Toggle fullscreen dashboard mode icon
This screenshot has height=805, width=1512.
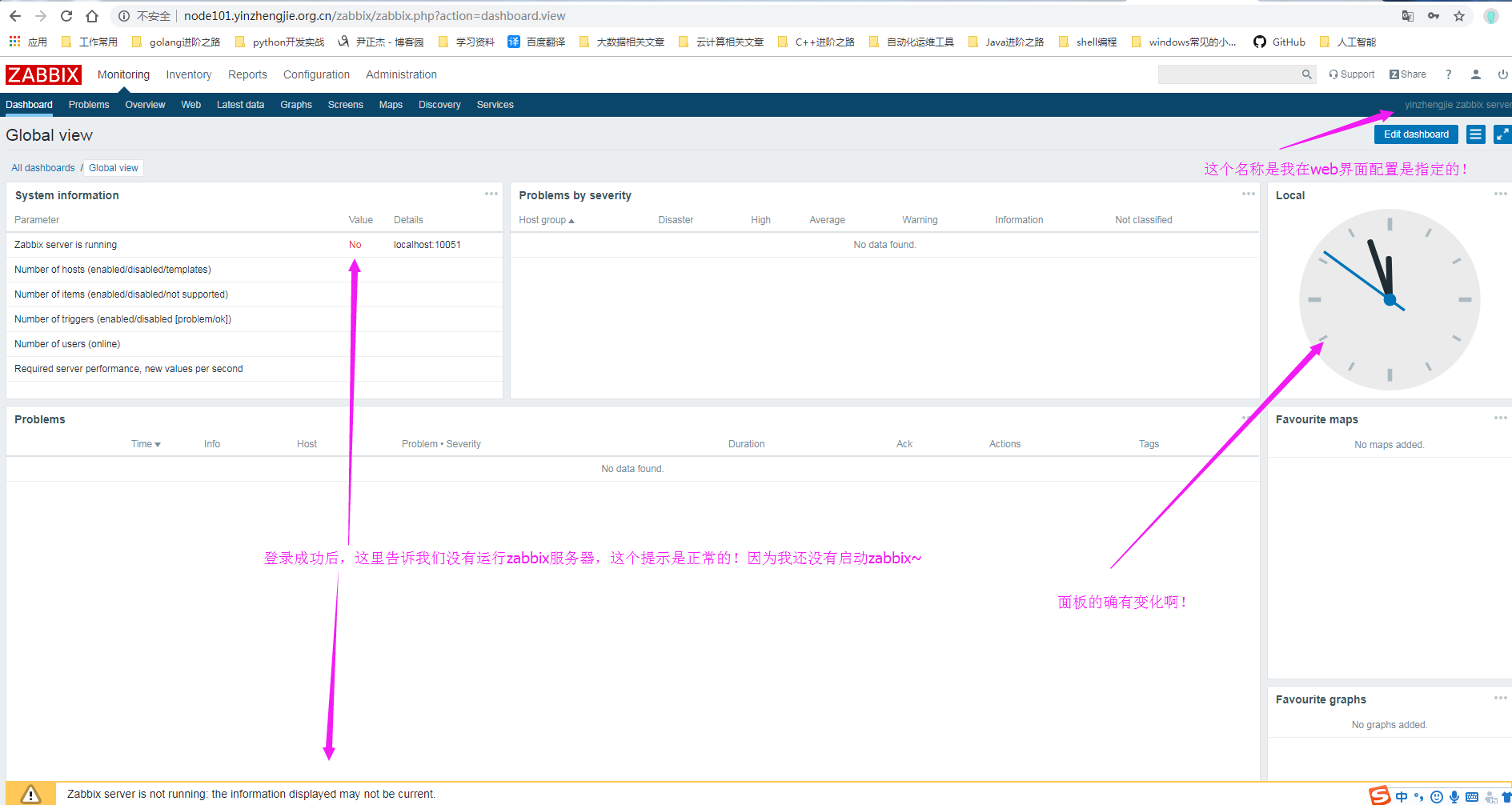click(x=1502, y=134)
